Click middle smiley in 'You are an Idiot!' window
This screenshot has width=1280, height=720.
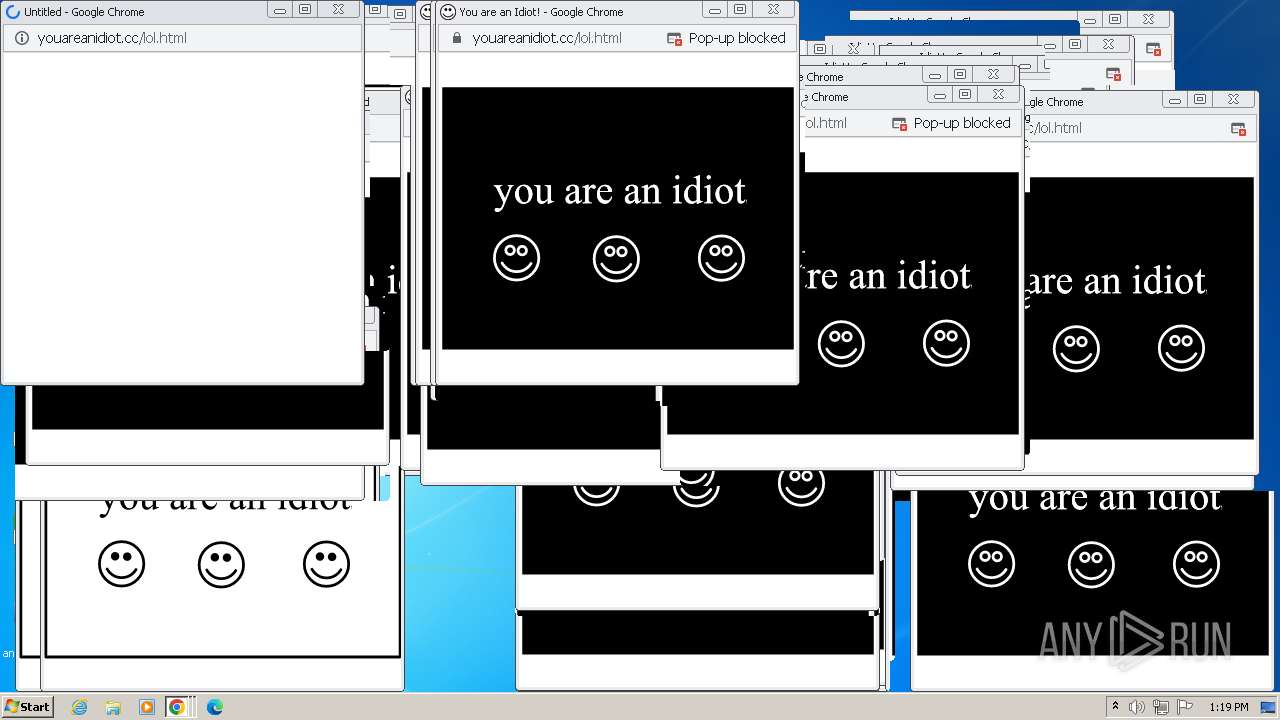tap(616, 258)
